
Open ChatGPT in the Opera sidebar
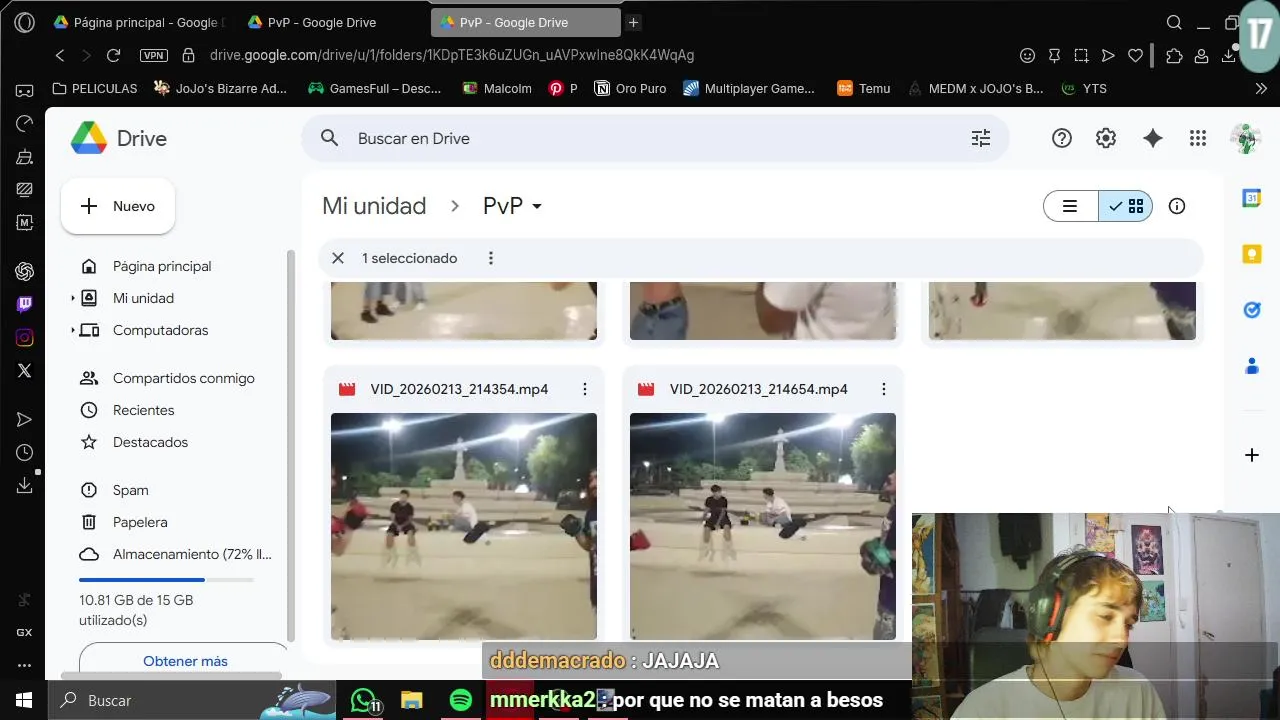(24, 271)
